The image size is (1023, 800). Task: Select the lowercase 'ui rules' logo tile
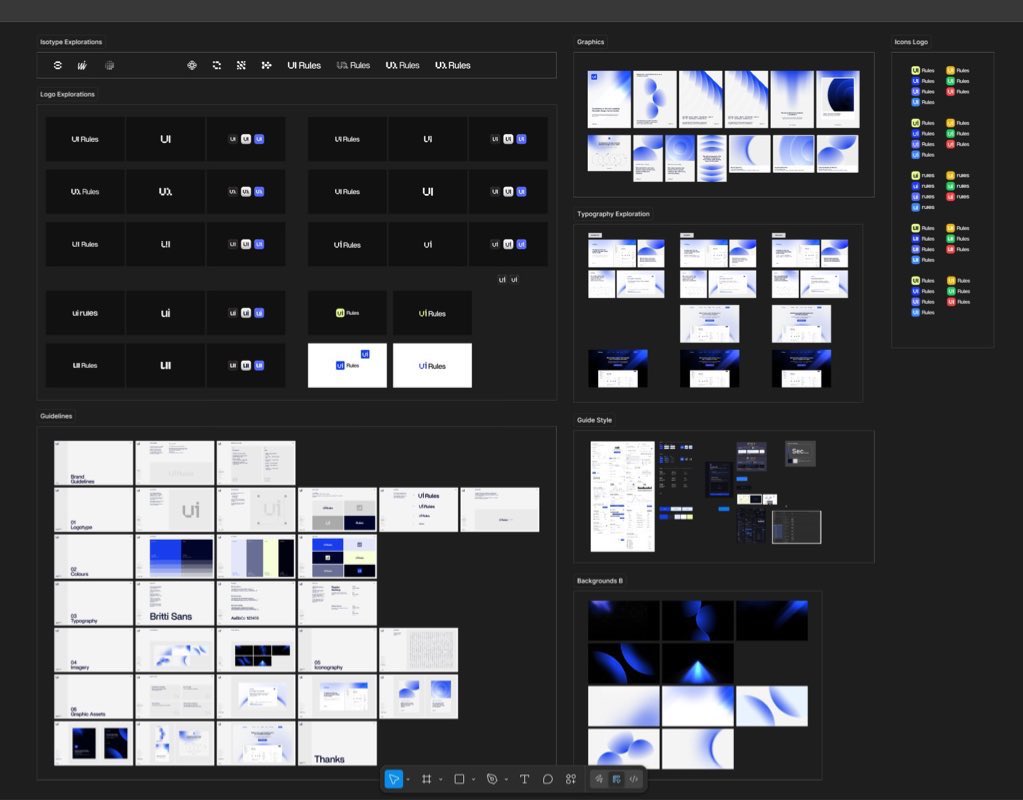85,313
